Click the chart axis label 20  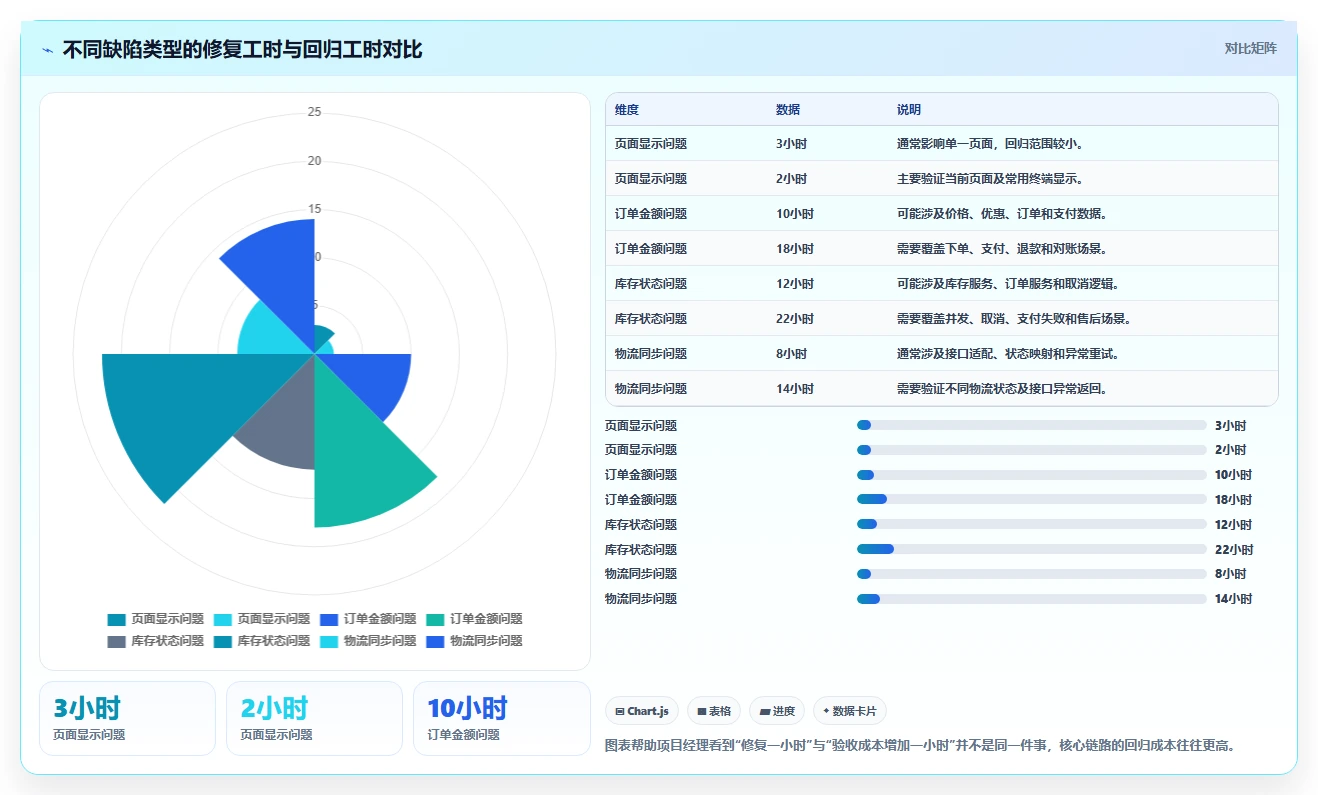tap(314, 160)
